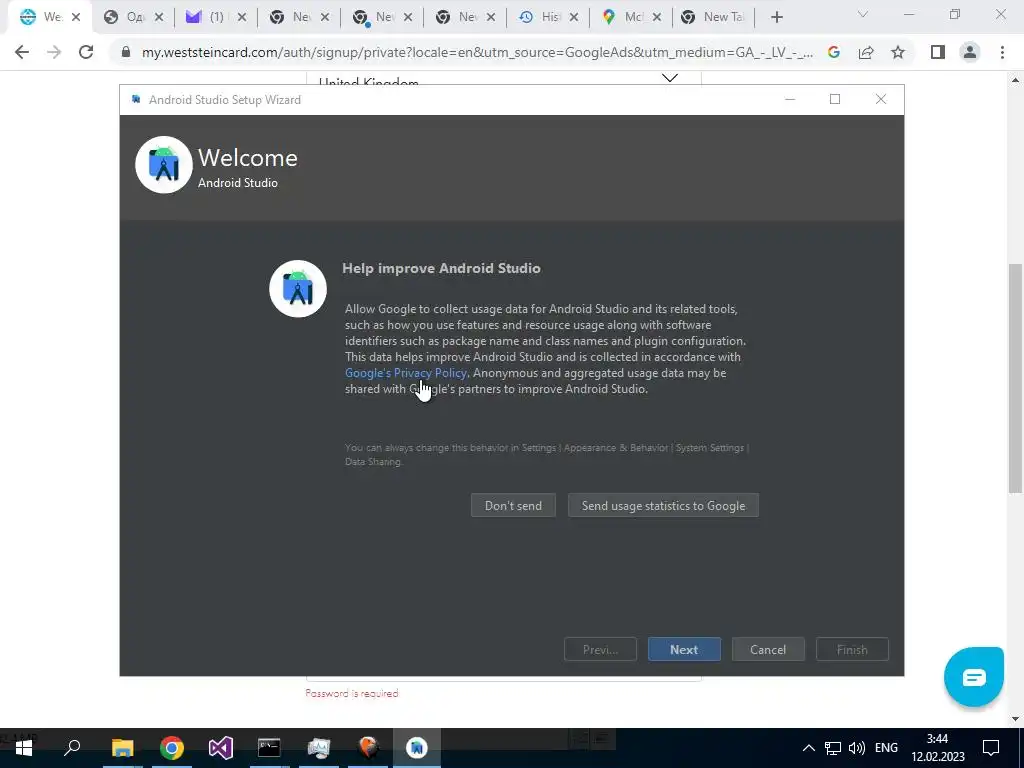The image size is (1024, 768).
Task: Click the browser page scrollbar
Action: point(1015,378)
